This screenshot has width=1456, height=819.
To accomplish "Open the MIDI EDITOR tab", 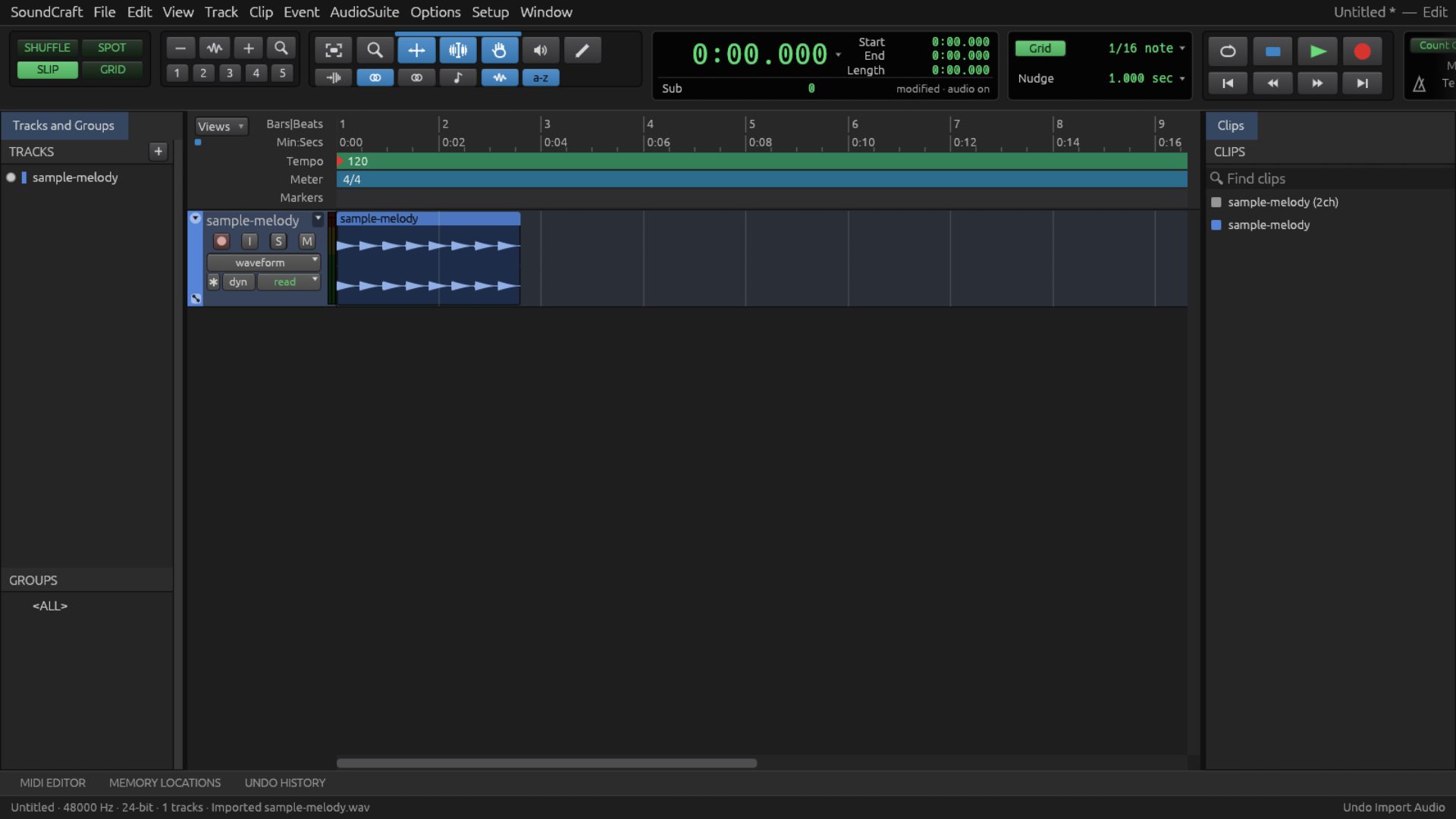I will (52, 783).
